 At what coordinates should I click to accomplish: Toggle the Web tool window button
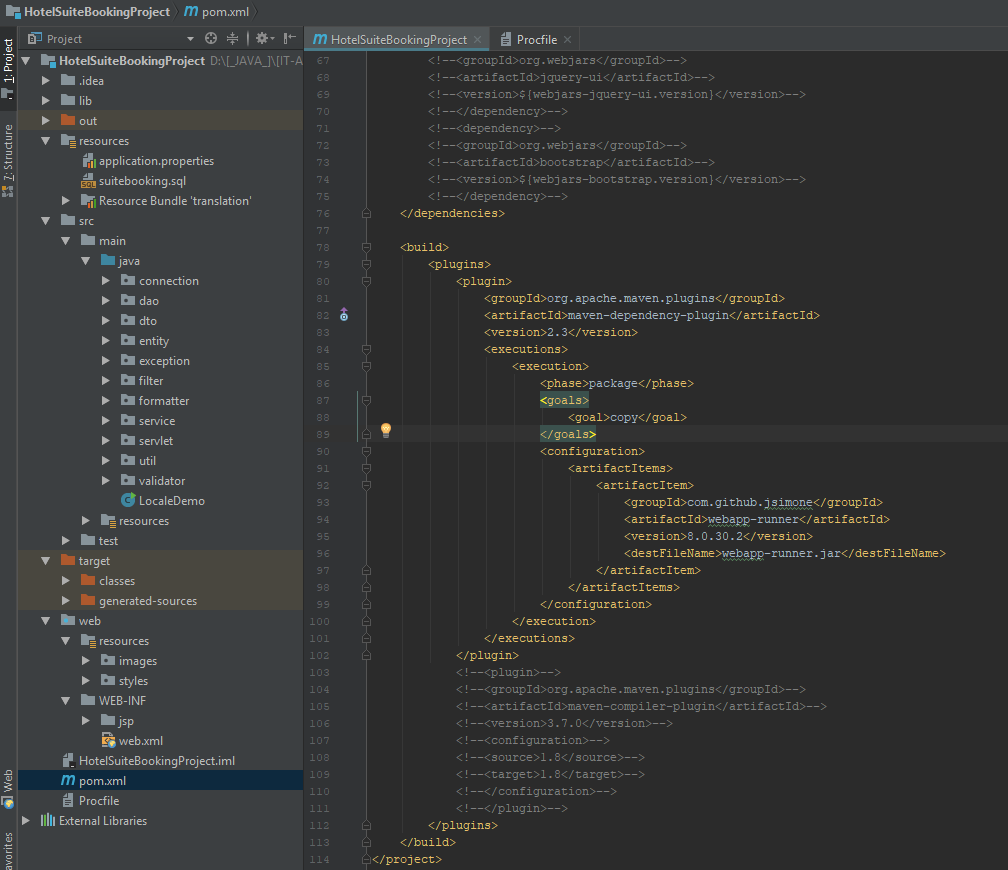8,788
